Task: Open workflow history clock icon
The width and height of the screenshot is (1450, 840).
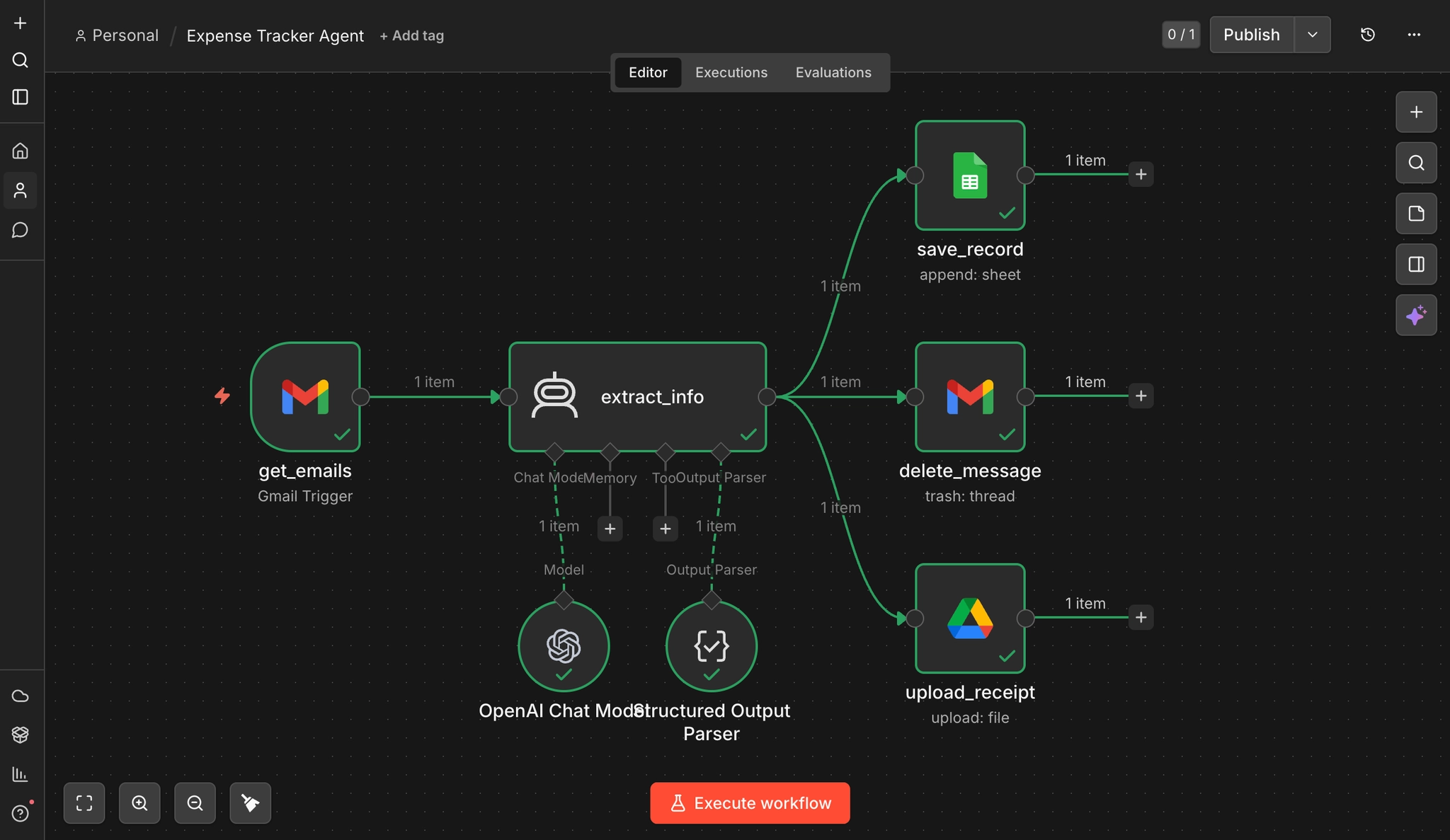Action: click(1368, 35)
